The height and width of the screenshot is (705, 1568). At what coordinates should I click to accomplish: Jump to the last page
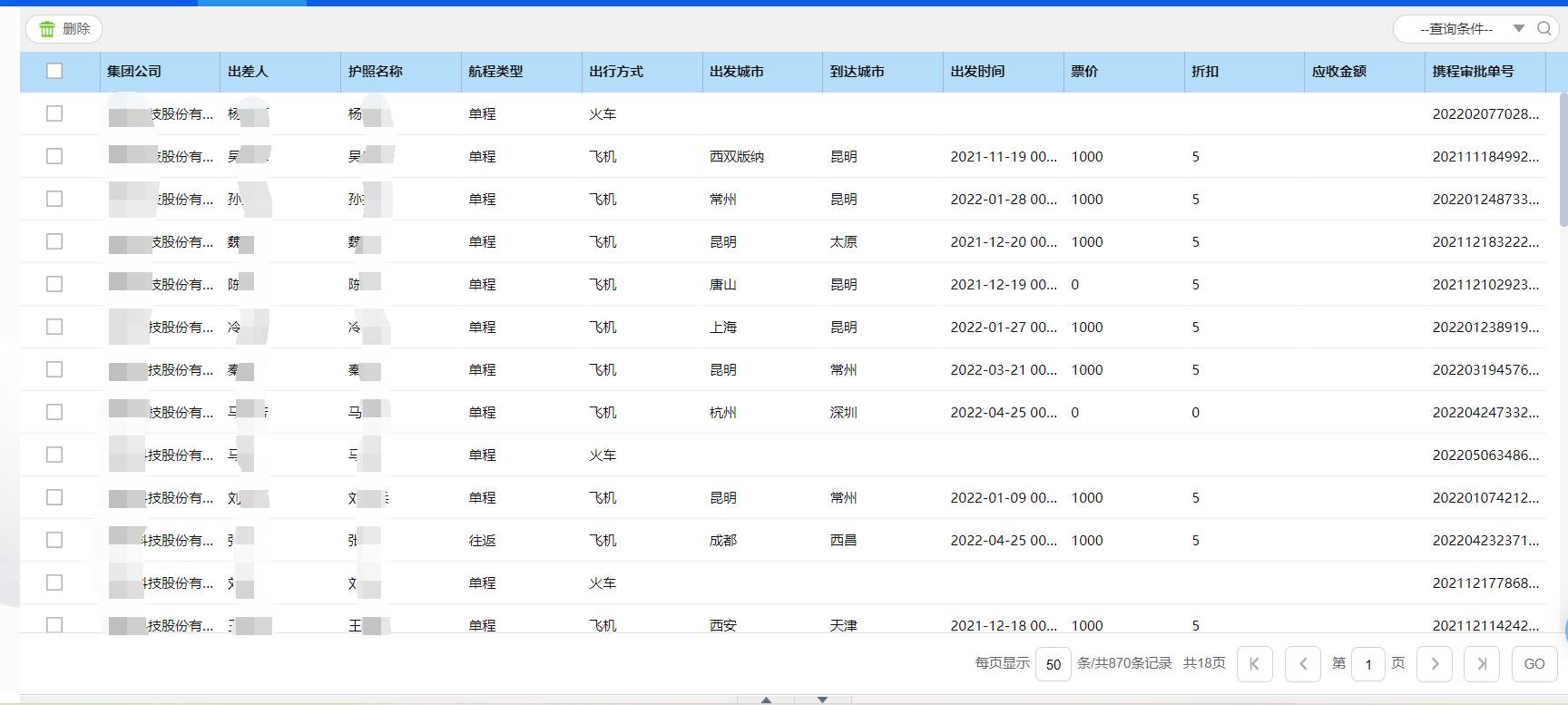click(1482, 664)
